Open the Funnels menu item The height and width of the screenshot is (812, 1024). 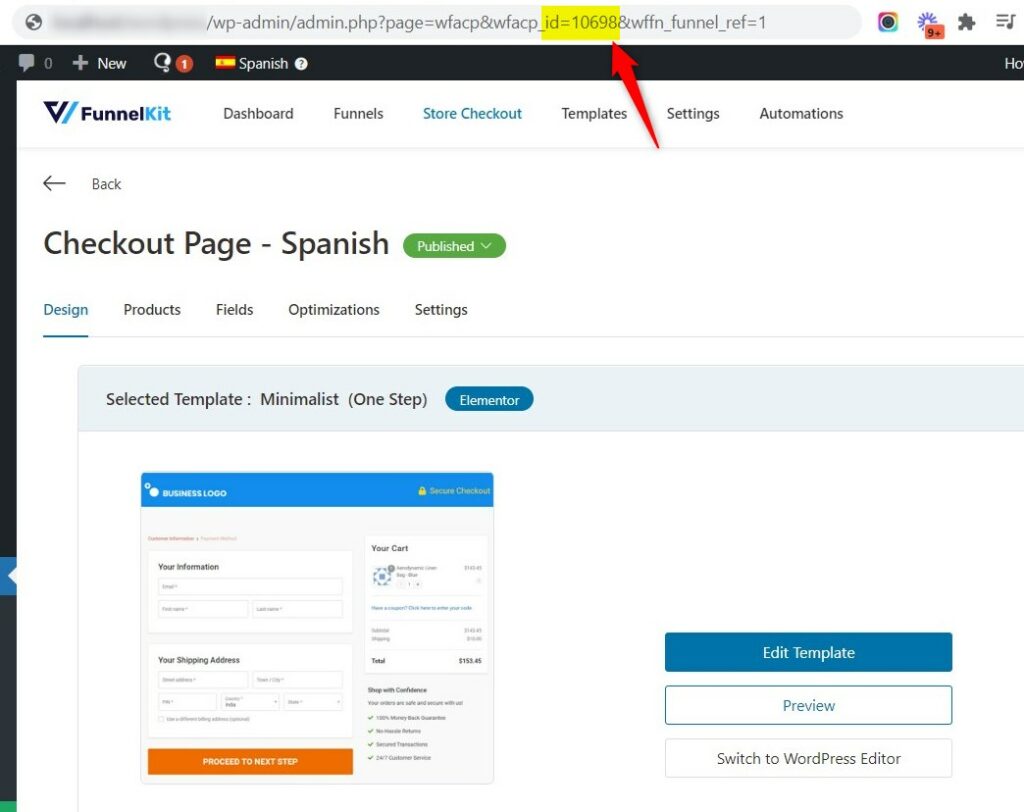click(358, 114)
